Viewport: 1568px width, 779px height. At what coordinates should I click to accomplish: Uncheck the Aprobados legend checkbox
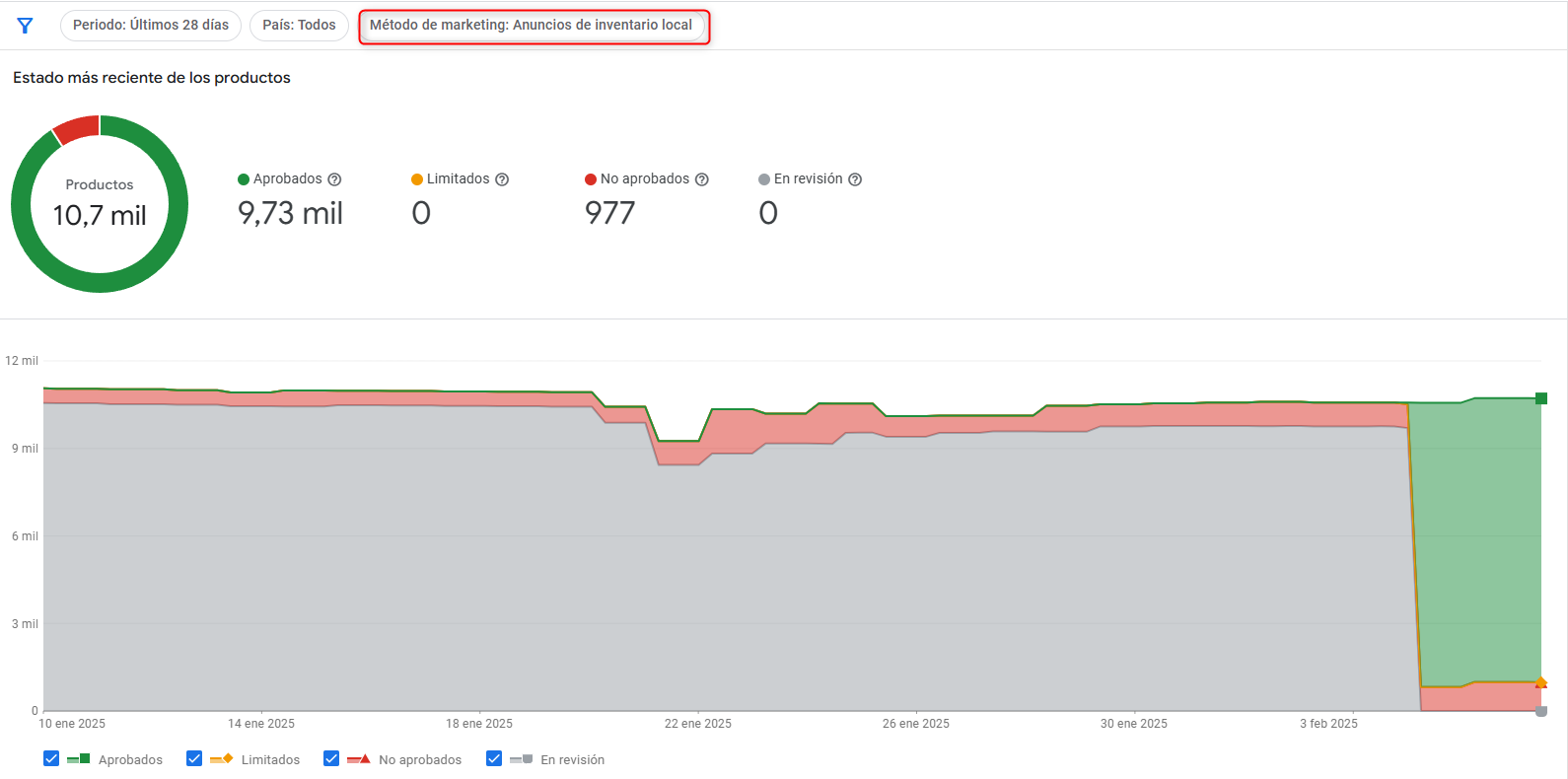51,758
